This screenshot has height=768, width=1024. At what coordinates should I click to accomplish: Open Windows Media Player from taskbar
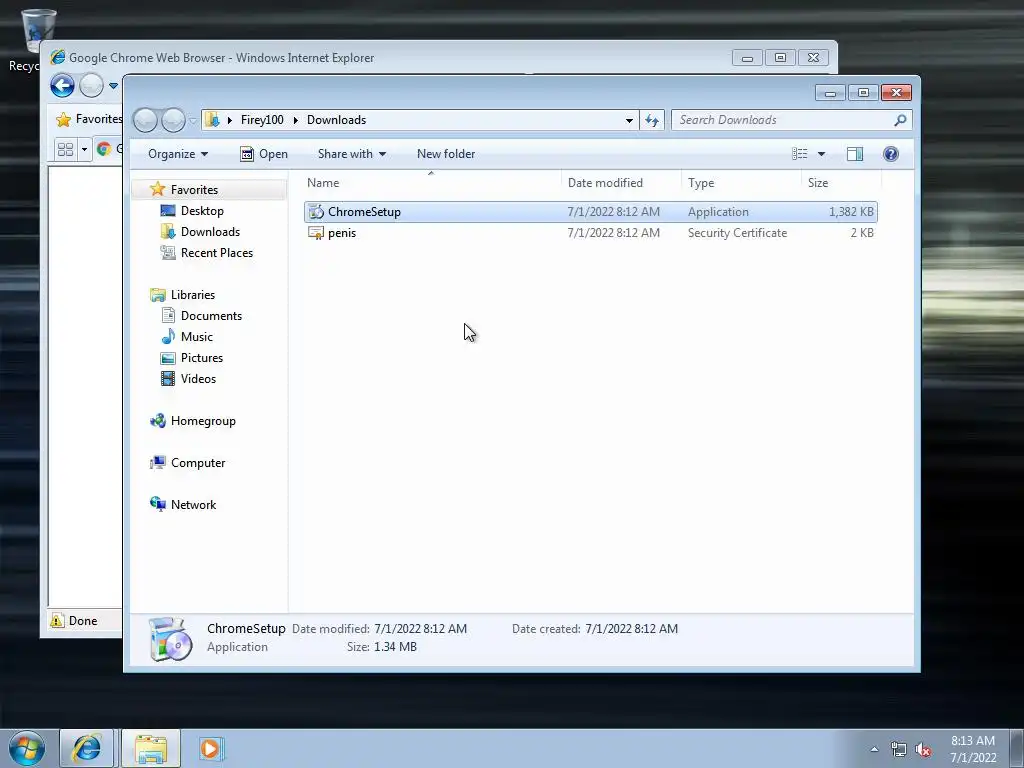click(211, 748)
